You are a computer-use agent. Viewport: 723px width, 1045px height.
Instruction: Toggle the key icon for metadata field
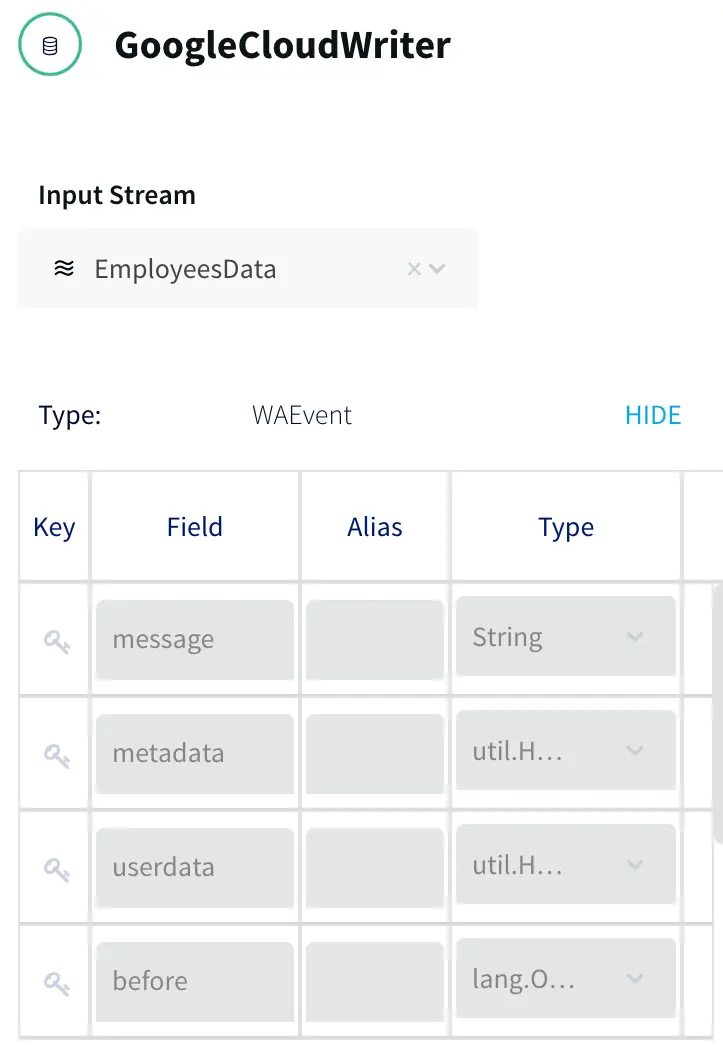(56, 755)
